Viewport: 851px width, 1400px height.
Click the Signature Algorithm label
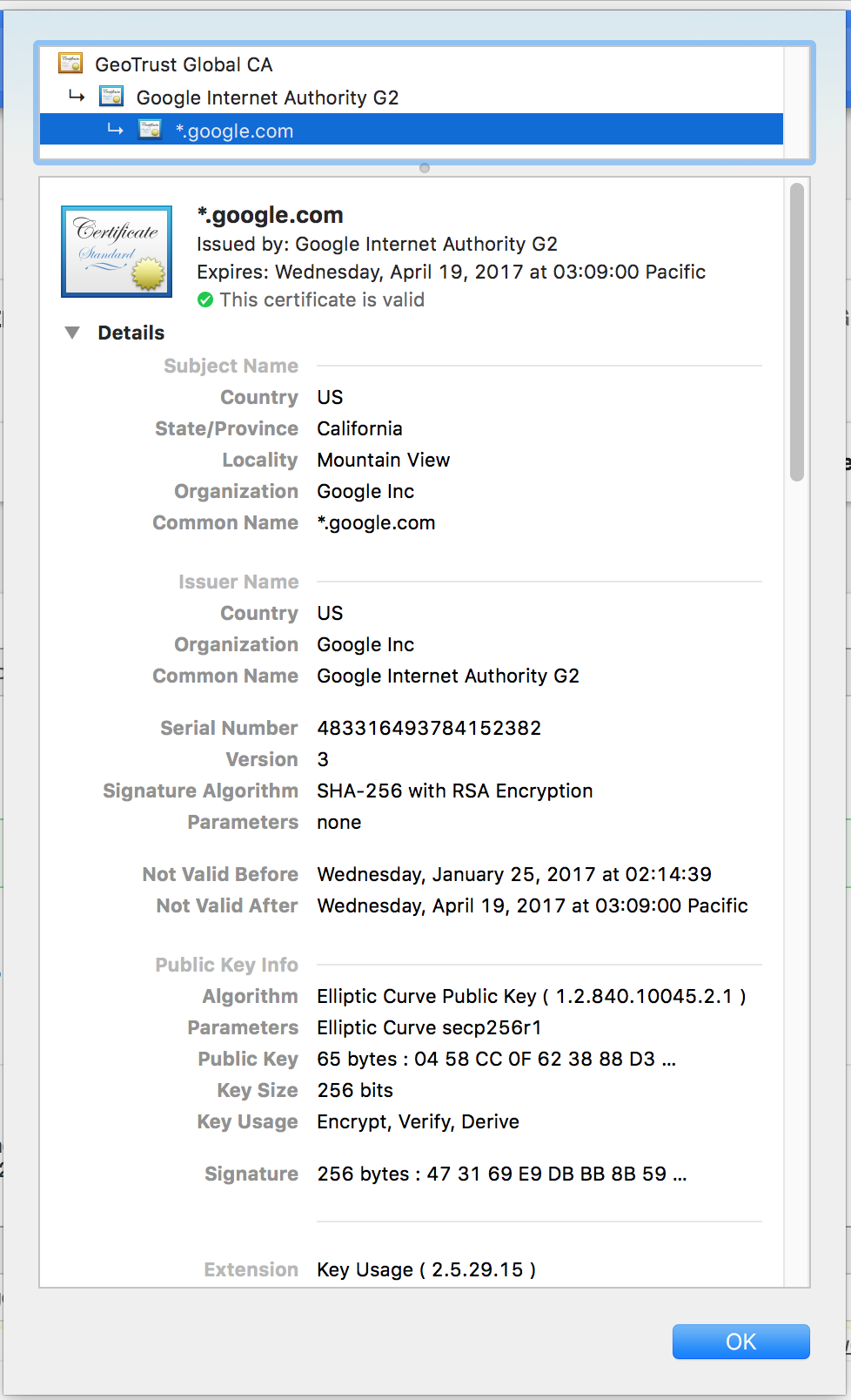(200, 791)
